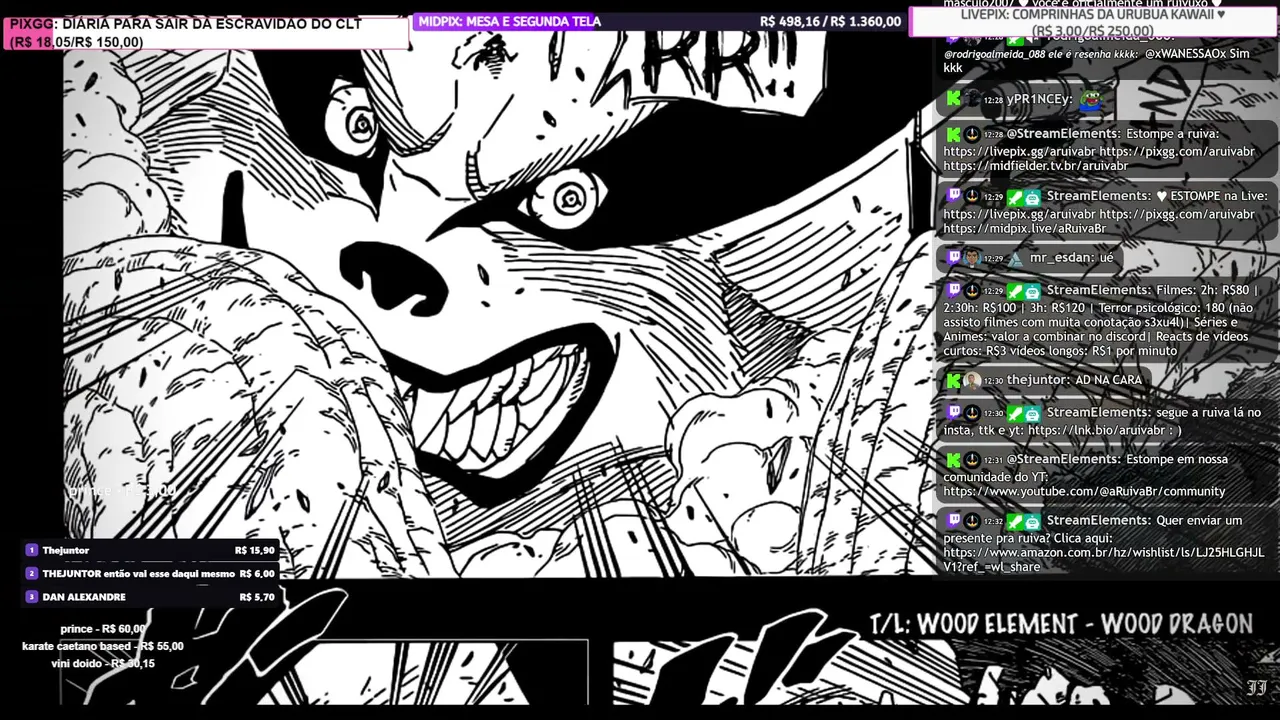Click the rank 1 badge beside Thejuntor

tap(31, 550)
